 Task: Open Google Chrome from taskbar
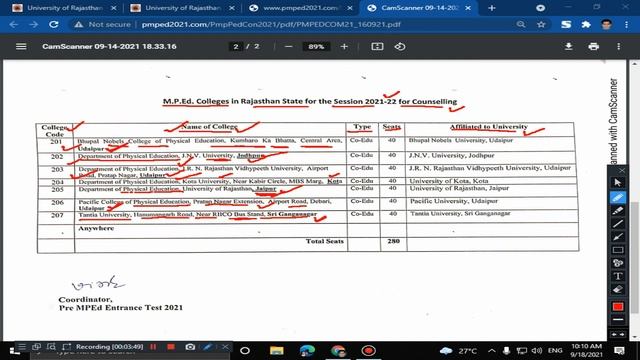coord(338,351)
